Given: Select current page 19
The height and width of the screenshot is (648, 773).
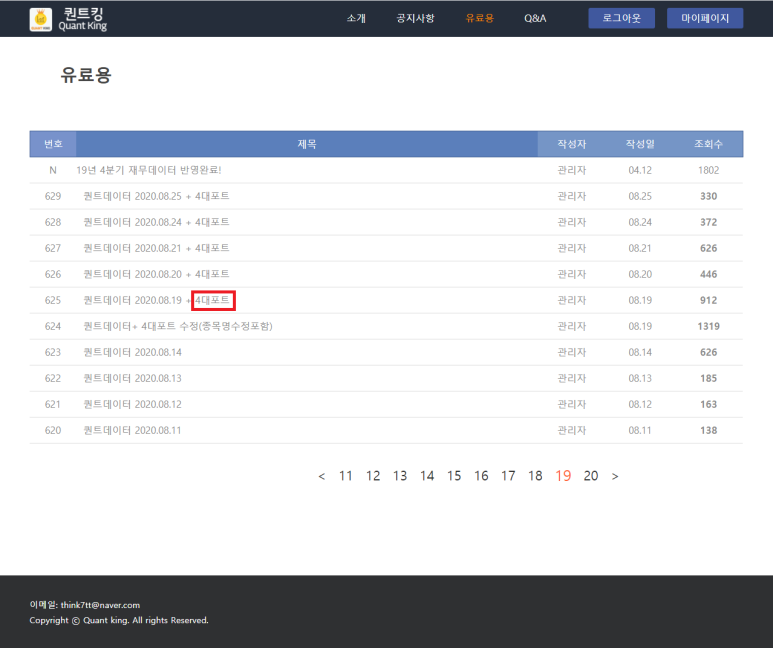Looking at the screenshot, I should pos(563,476).
